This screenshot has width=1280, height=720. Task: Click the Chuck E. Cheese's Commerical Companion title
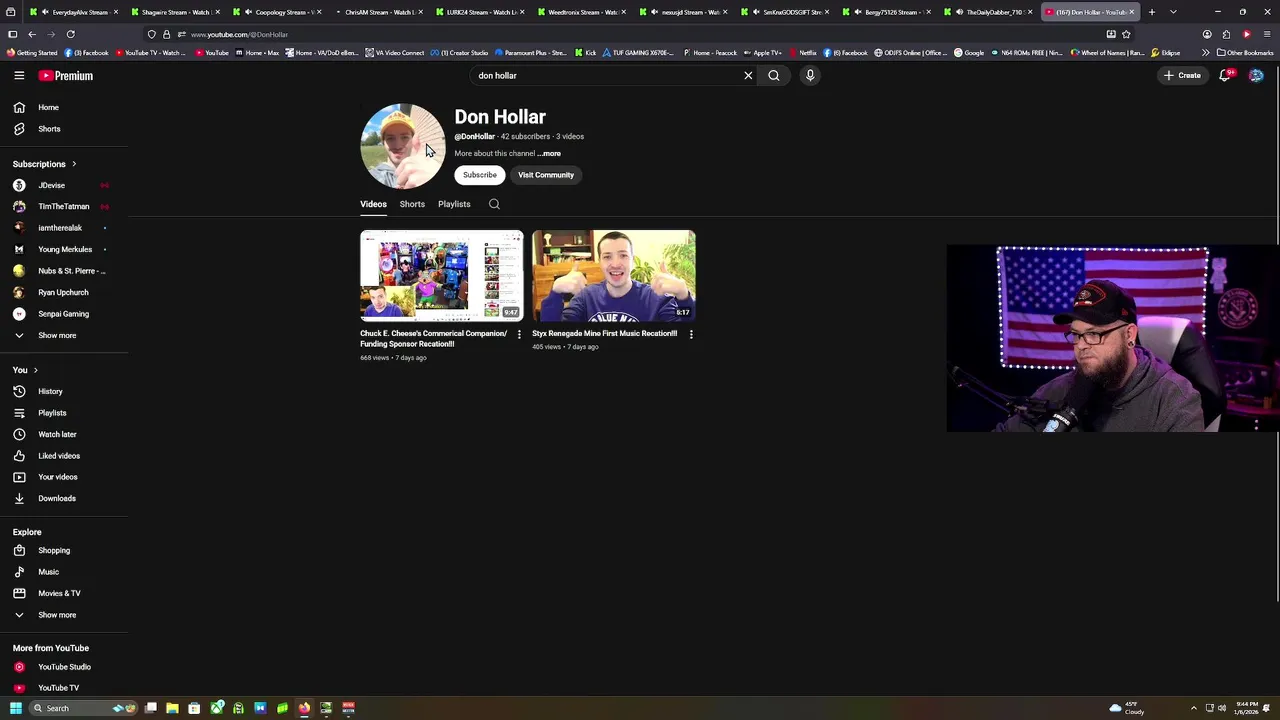click(434, 338)
